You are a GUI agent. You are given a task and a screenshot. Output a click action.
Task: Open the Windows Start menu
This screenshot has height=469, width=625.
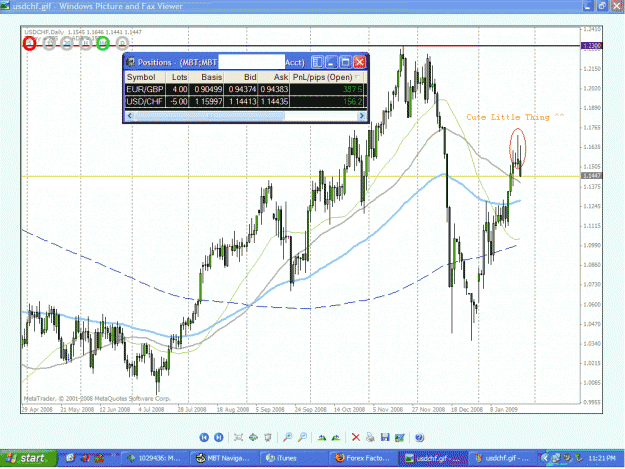tap(29, 458)
